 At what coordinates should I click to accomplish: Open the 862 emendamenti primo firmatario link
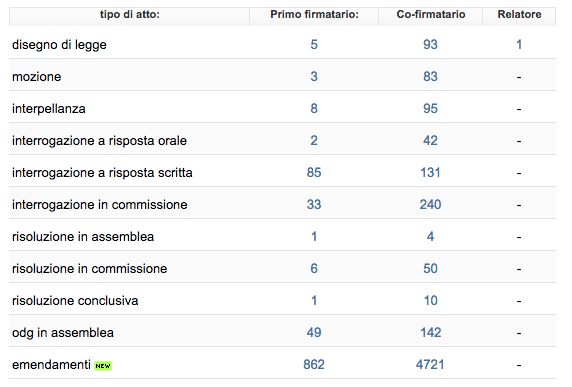point(314,364)
